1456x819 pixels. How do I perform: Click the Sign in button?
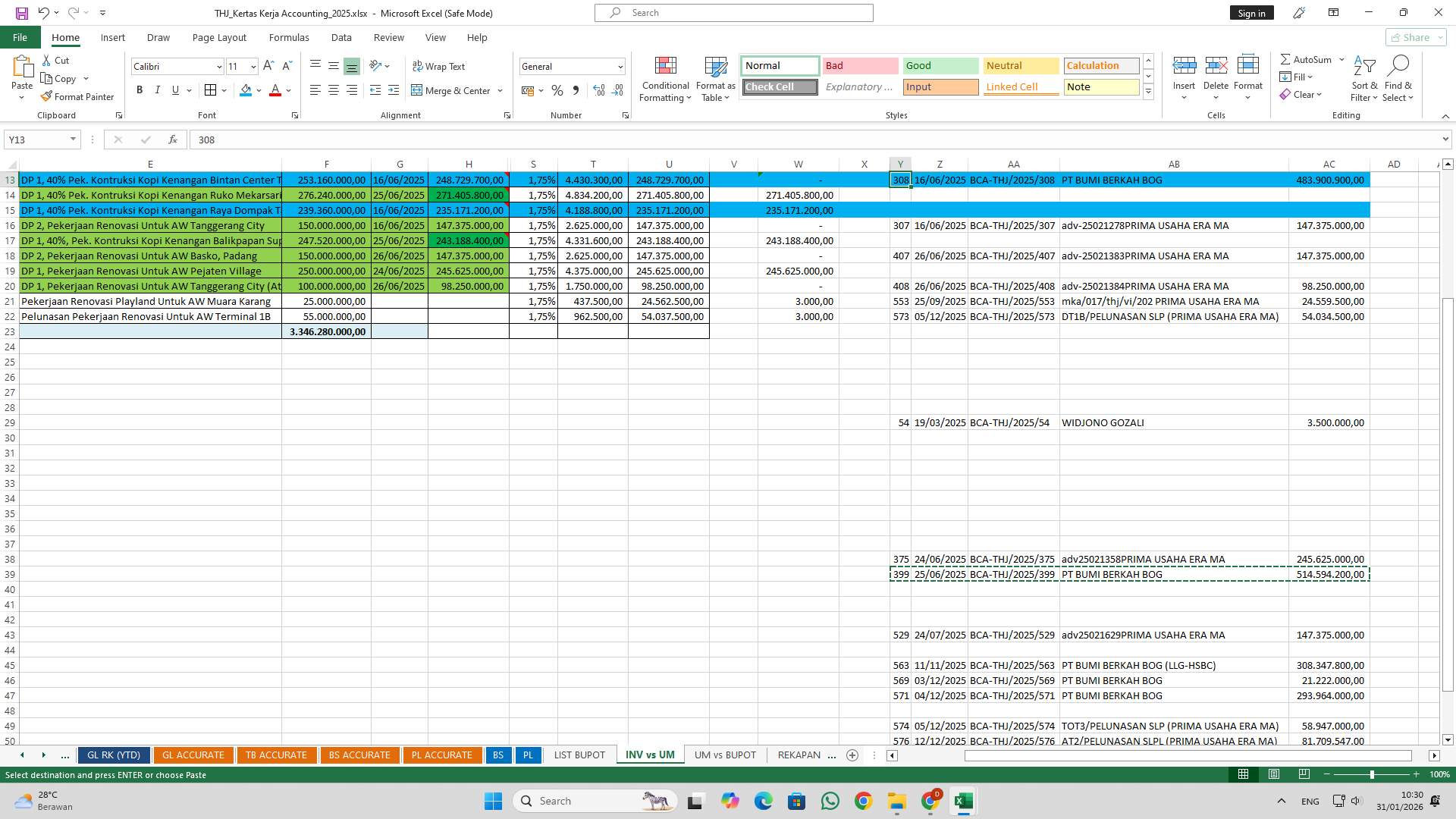click(x=1251, y=12)
